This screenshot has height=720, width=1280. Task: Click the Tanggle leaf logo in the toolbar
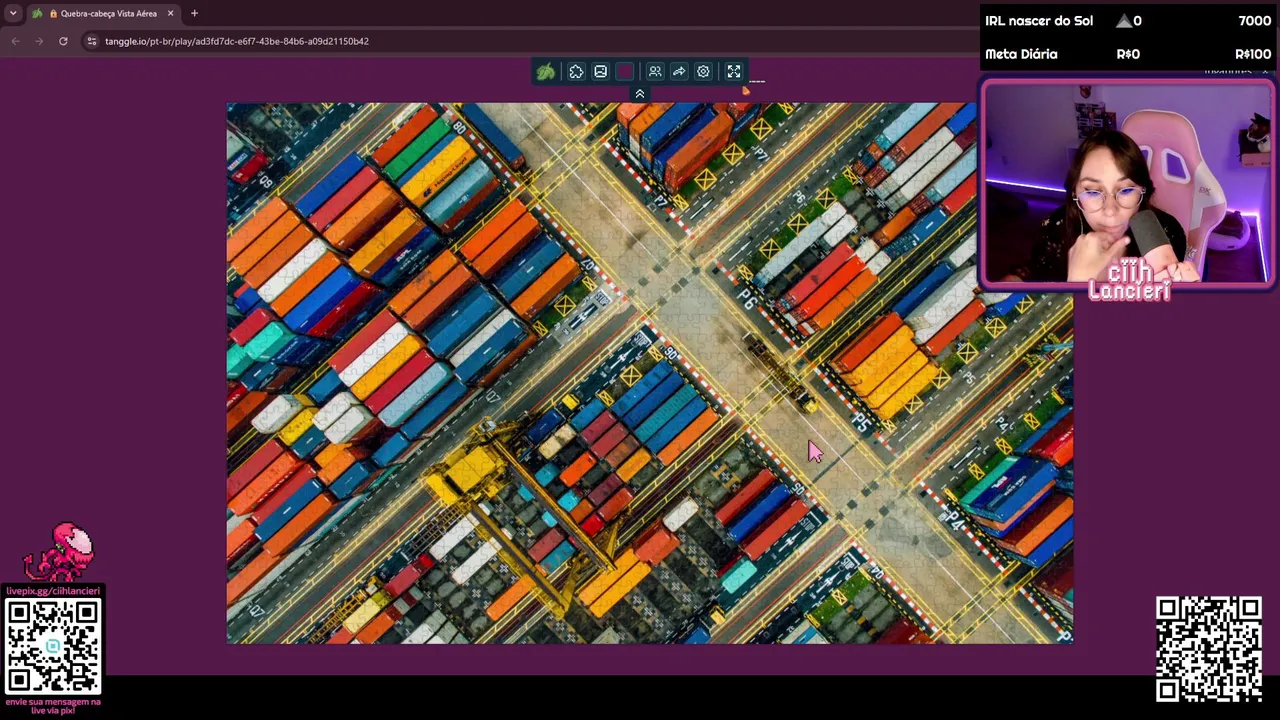546,72
